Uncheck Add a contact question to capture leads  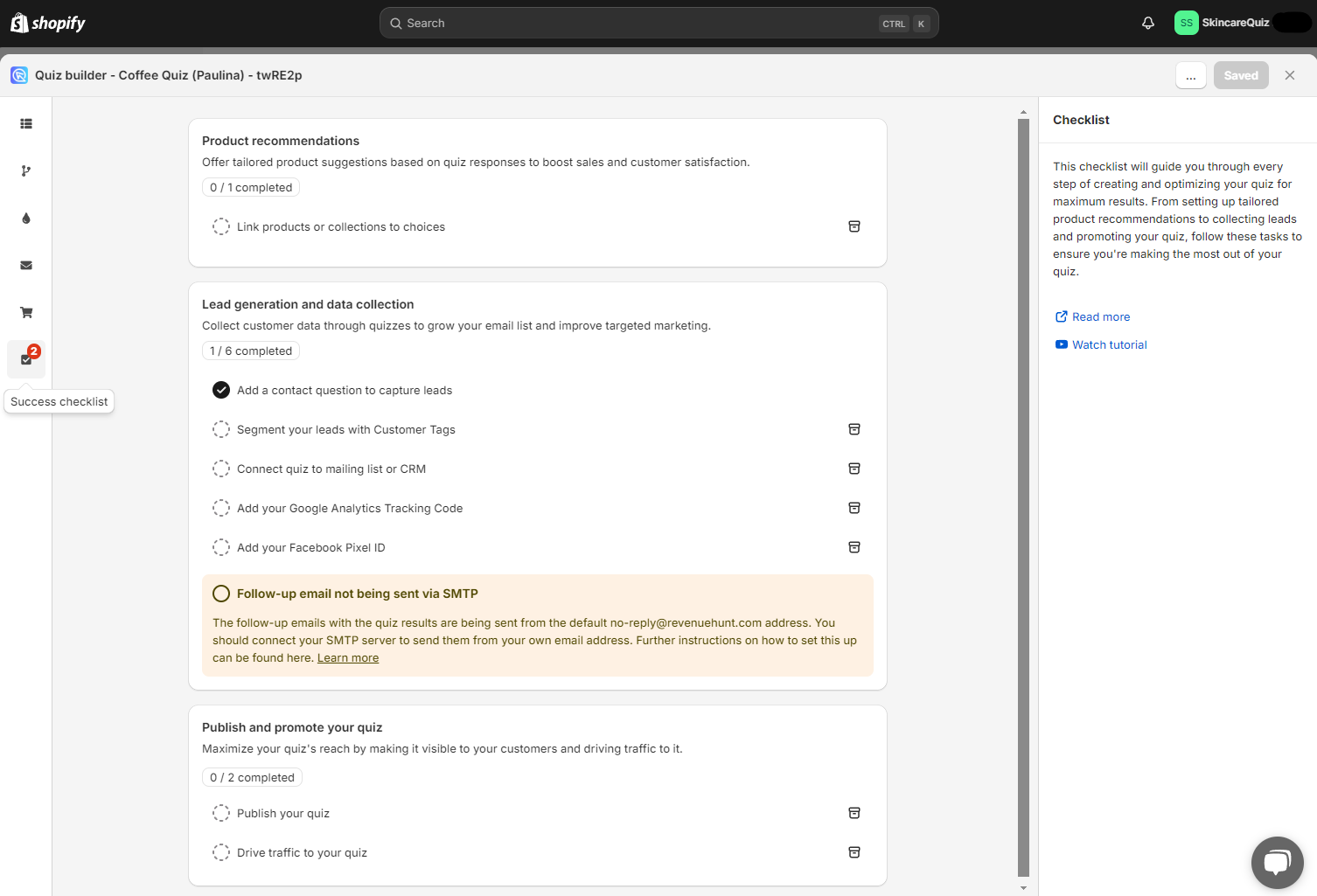coord(221,390)
